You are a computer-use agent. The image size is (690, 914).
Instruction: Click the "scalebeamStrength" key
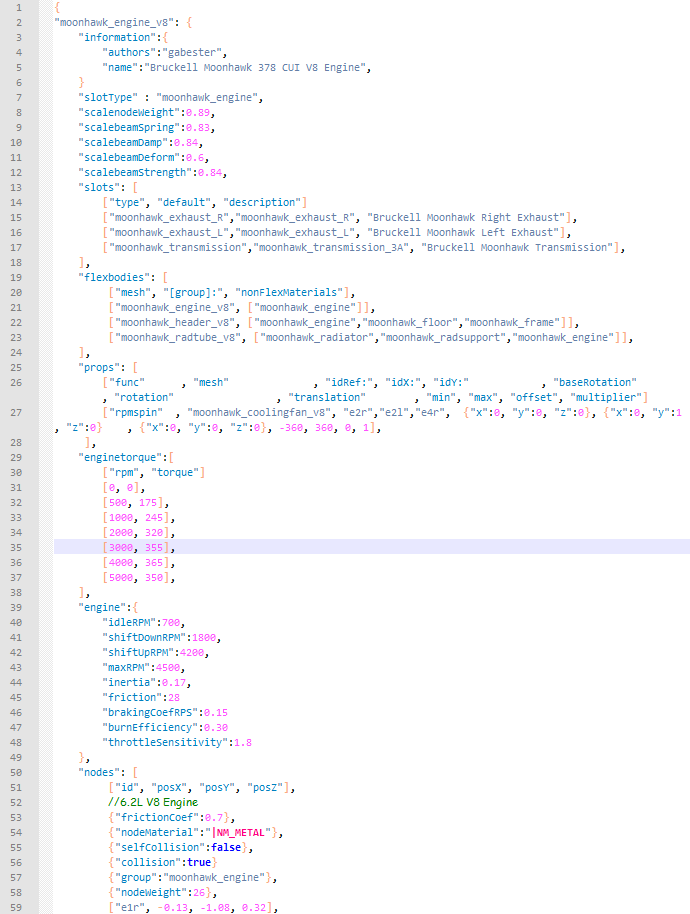click(135, 173)
